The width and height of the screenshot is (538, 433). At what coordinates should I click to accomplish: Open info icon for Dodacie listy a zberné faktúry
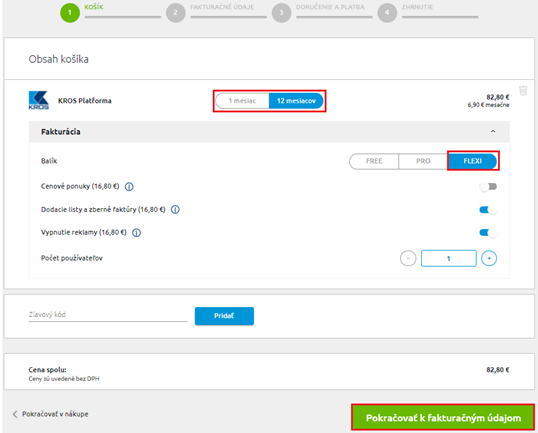pos(175,210)
